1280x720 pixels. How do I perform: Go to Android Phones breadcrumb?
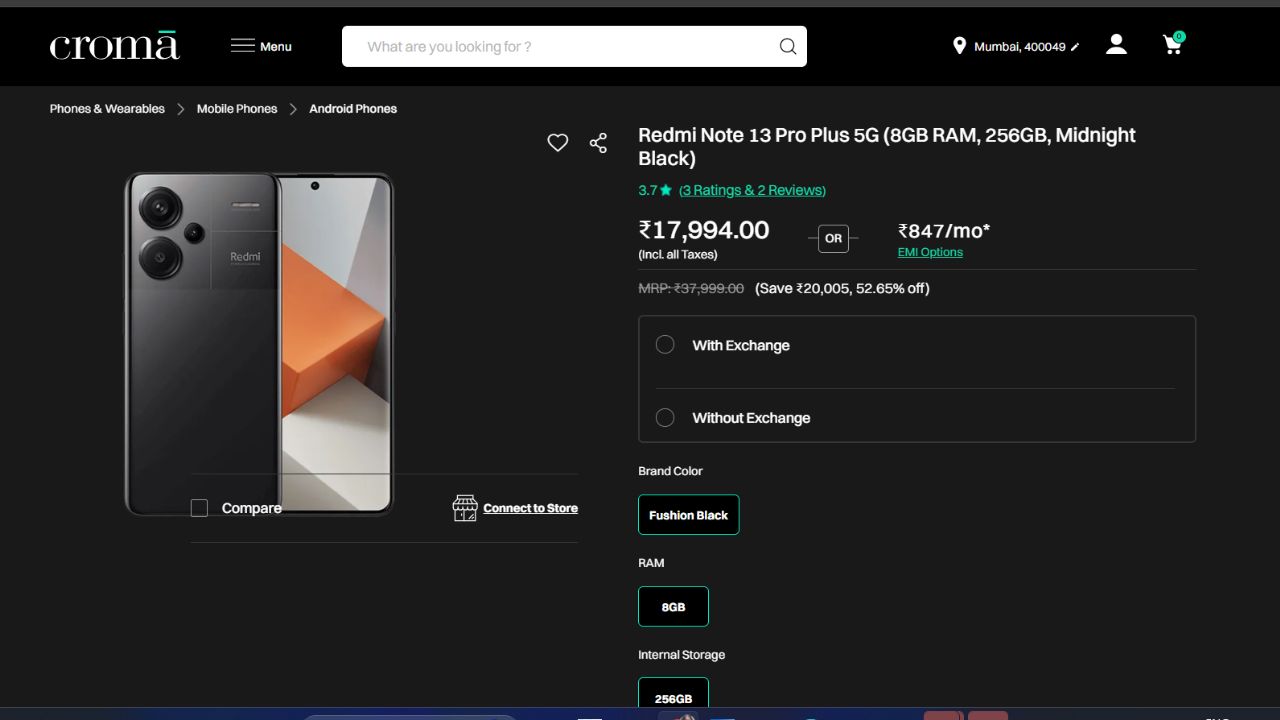click(x=353, y=108)
